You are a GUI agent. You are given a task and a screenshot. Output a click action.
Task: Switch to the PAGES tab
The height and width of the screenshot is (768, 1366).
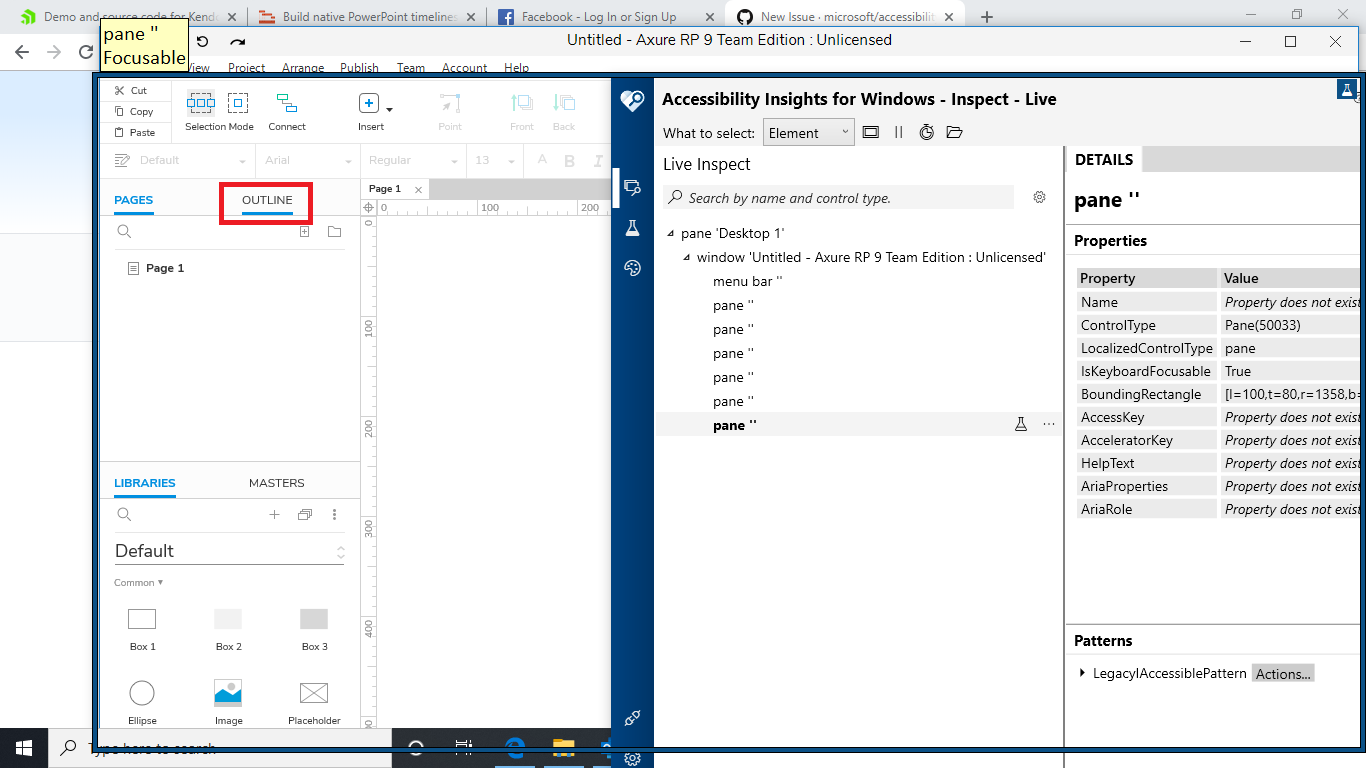pos(133,200)
